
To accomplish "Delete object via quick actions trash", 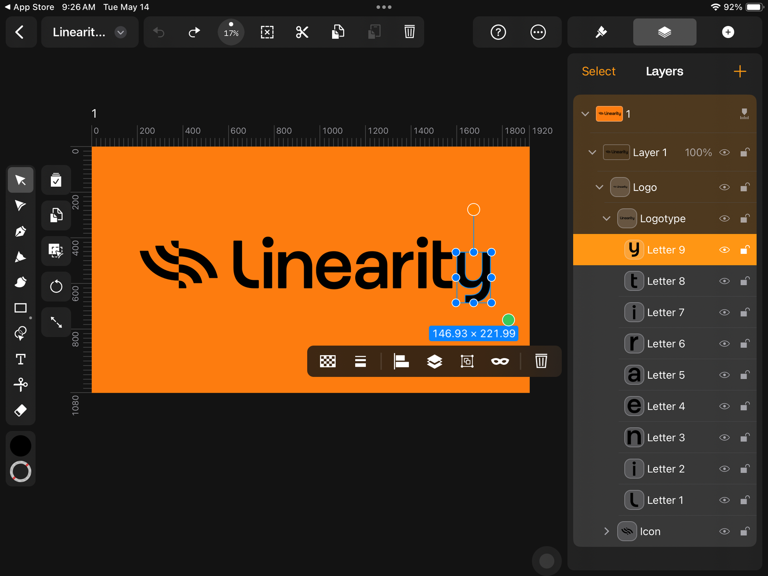I will 541,361.
